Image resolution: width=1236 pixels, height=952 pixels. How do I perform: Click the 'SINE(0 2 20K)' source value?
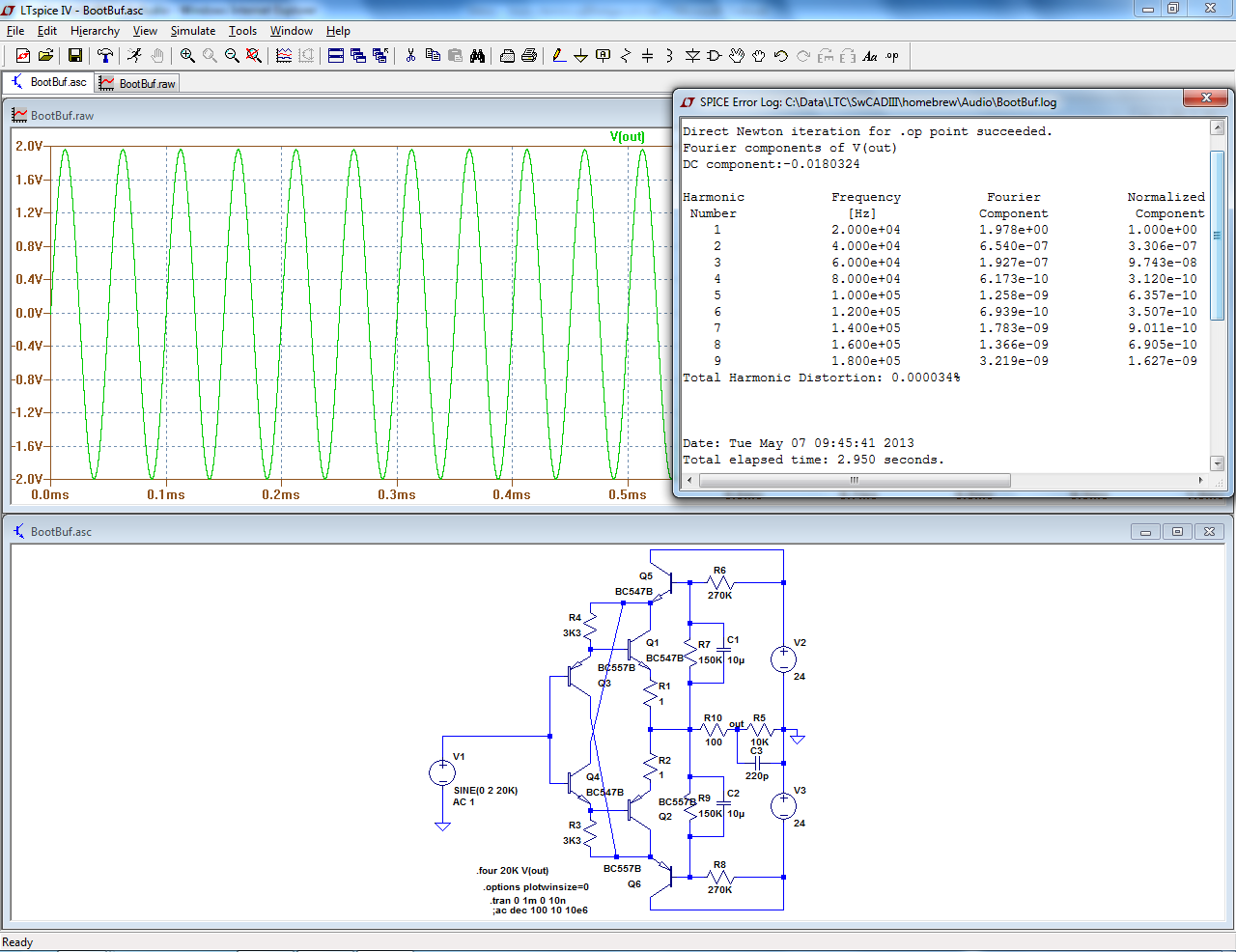click(486, 790)
